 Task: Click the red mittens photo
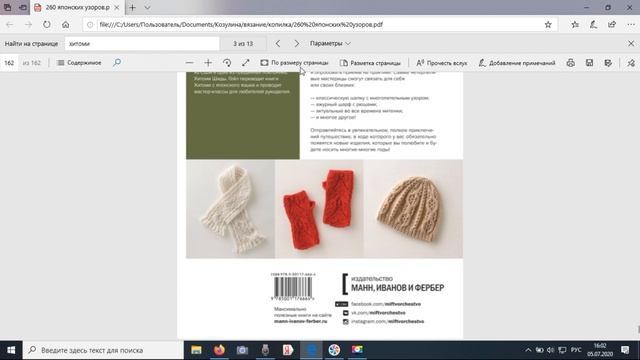click(x=320, y=209)
